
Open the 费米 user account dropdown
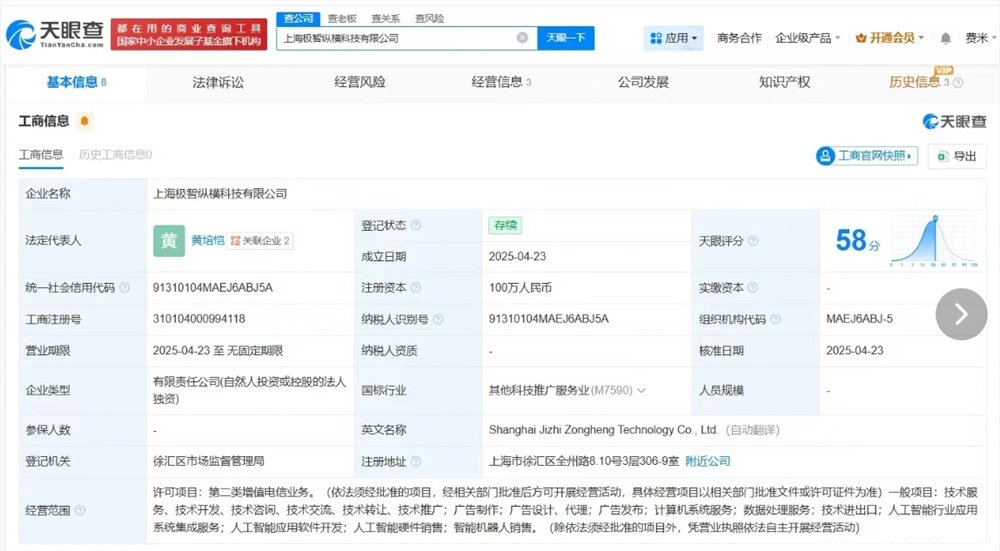coord(980,38)
